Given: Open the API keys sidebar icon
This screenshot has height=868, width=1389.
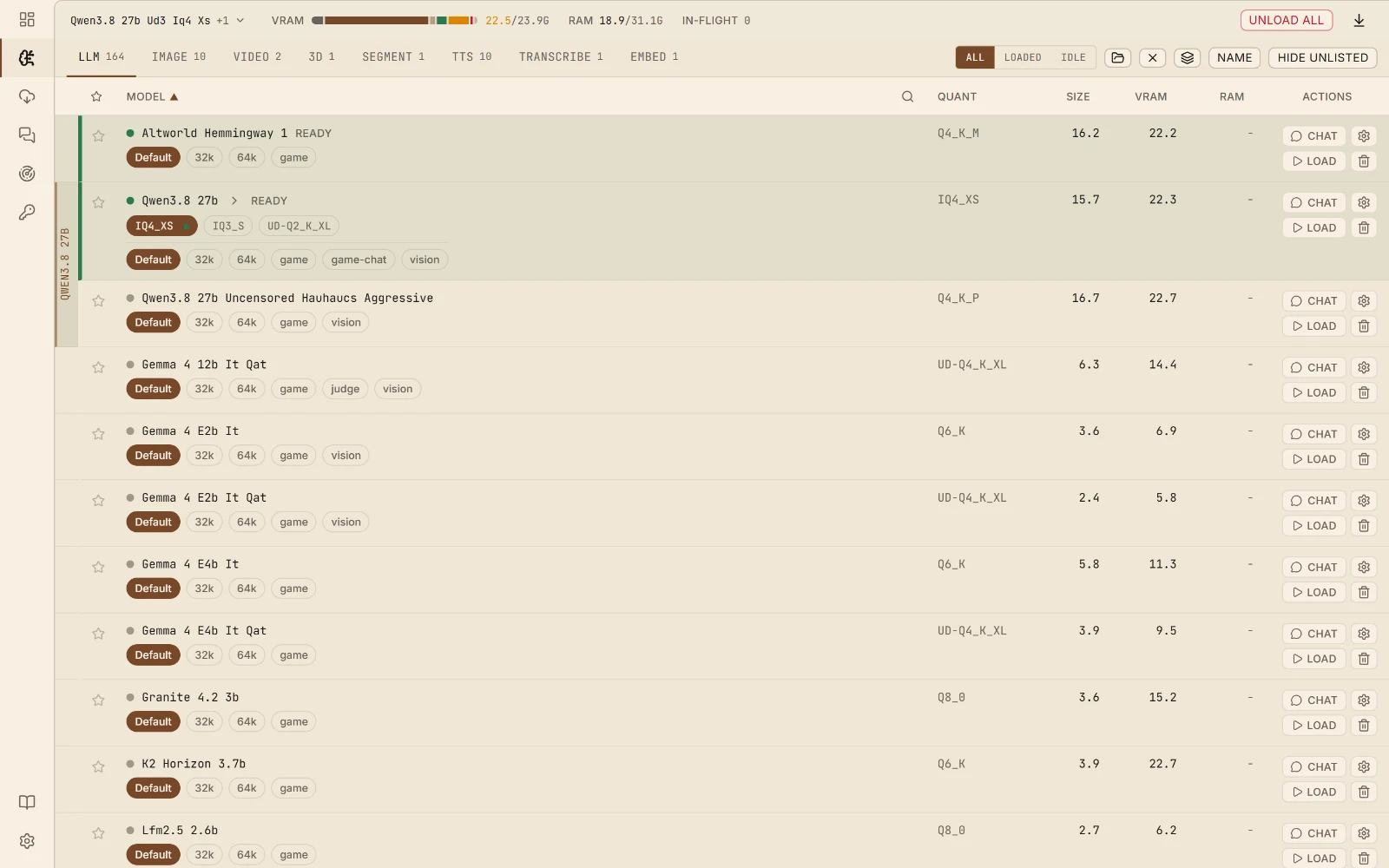Looking at the screenshot, I should (27, 212).
